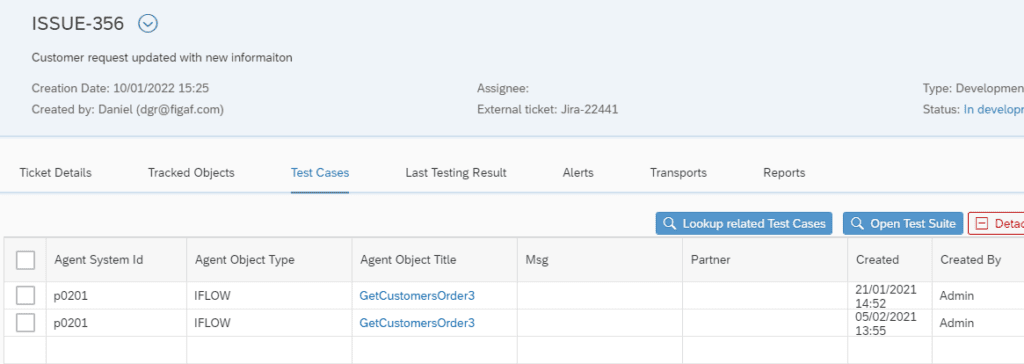The image size is (1024, 364).
Task: Click p0201 in the 05/02/2021 row
Action: click(71, 323)
